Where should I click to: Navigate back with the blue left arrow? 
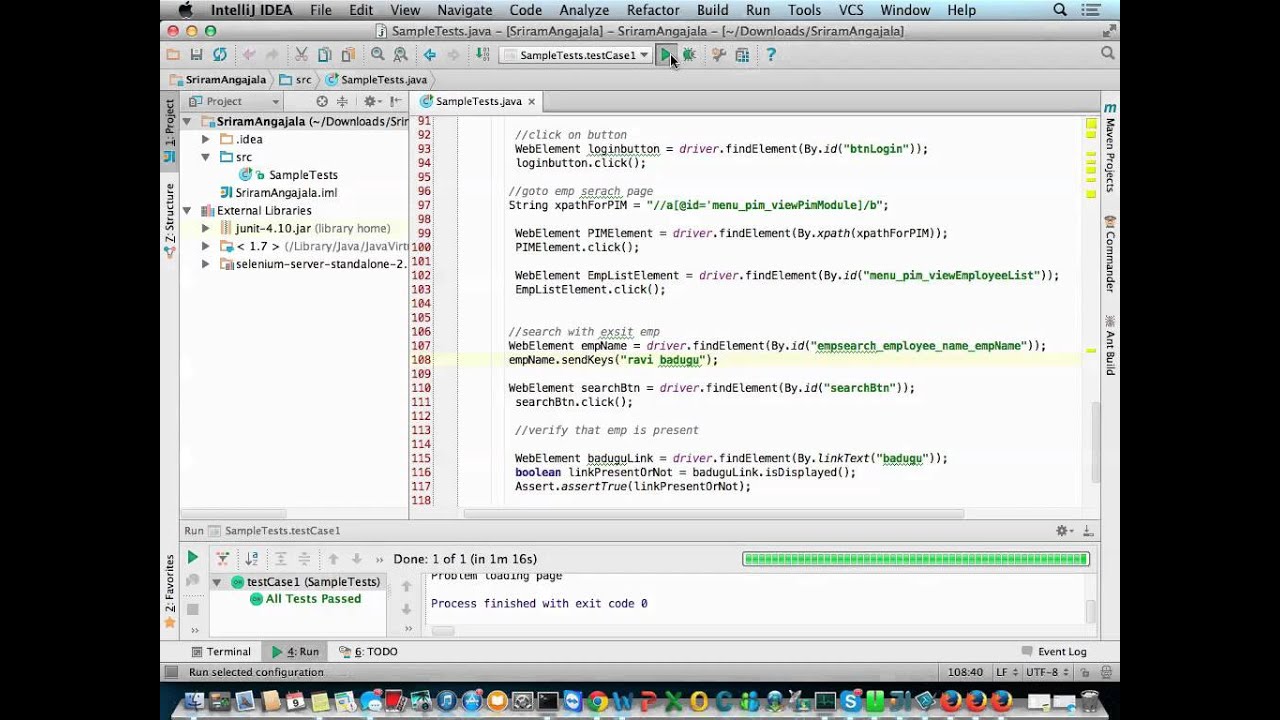pyautogui.click(x=430, y=55)
